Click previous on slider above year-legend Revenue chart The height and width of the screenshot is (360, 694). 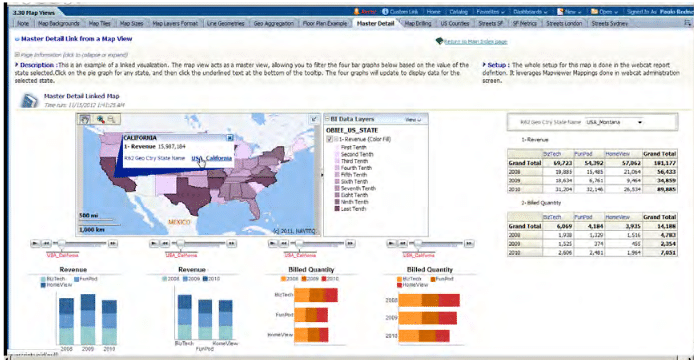click(x=165, y=244)
